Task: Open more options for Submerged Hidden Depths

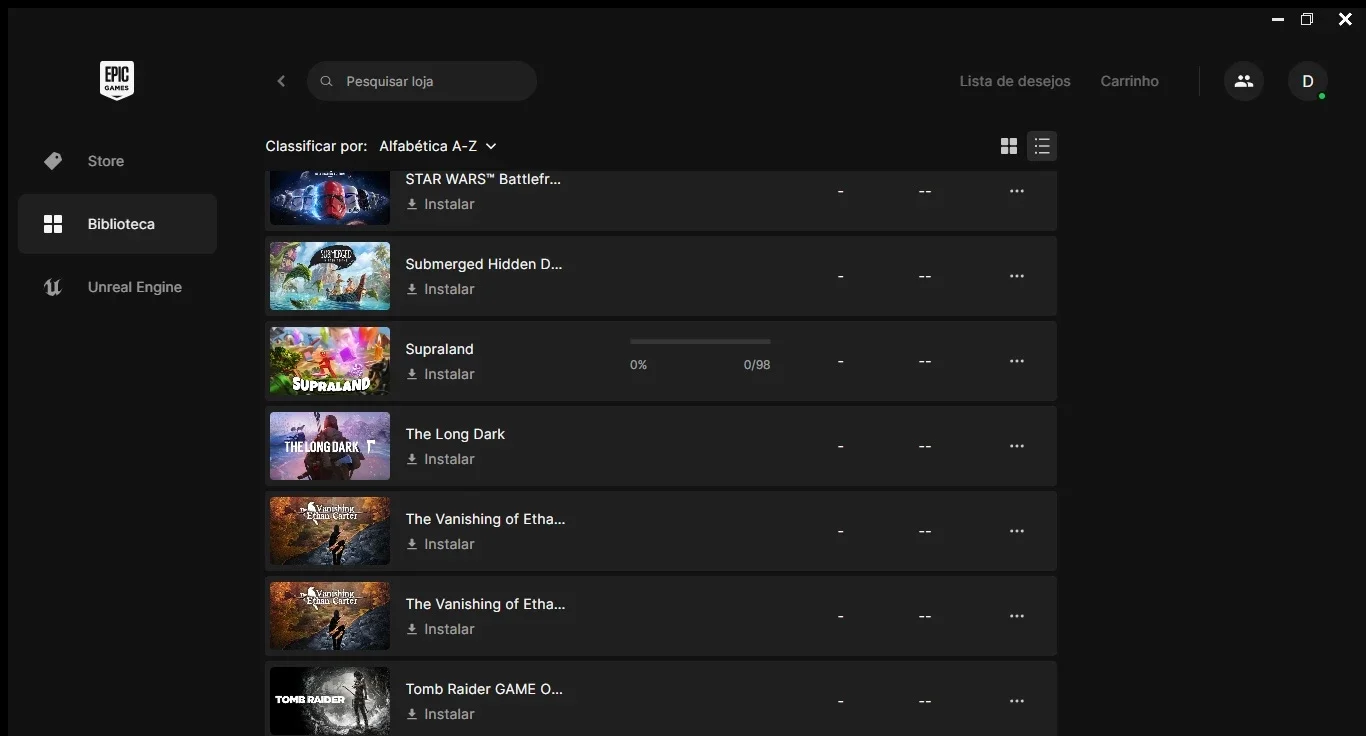Action: pos(1017,276)
